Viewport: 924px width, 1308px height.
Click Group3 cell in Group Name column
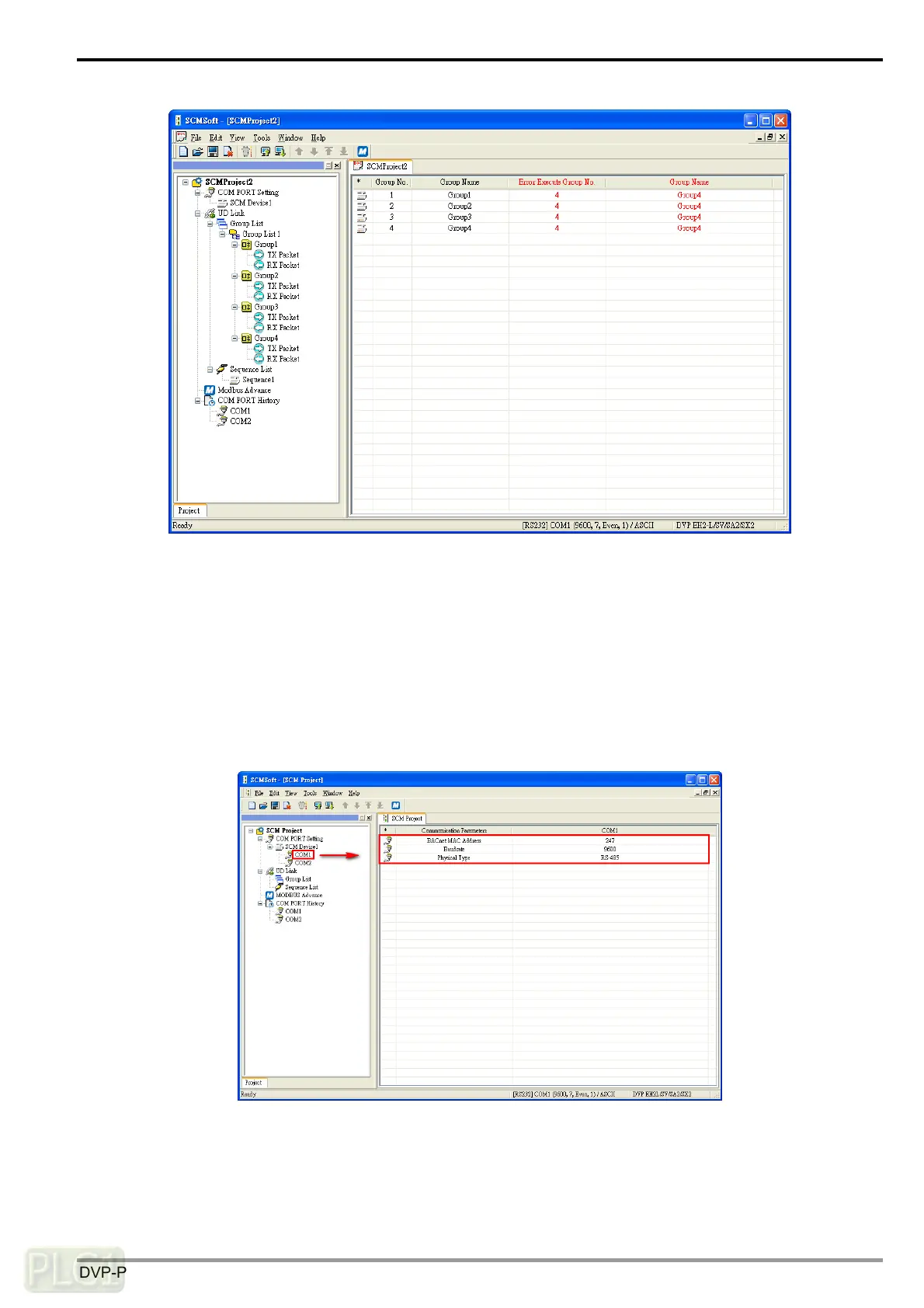pos(460,217)
